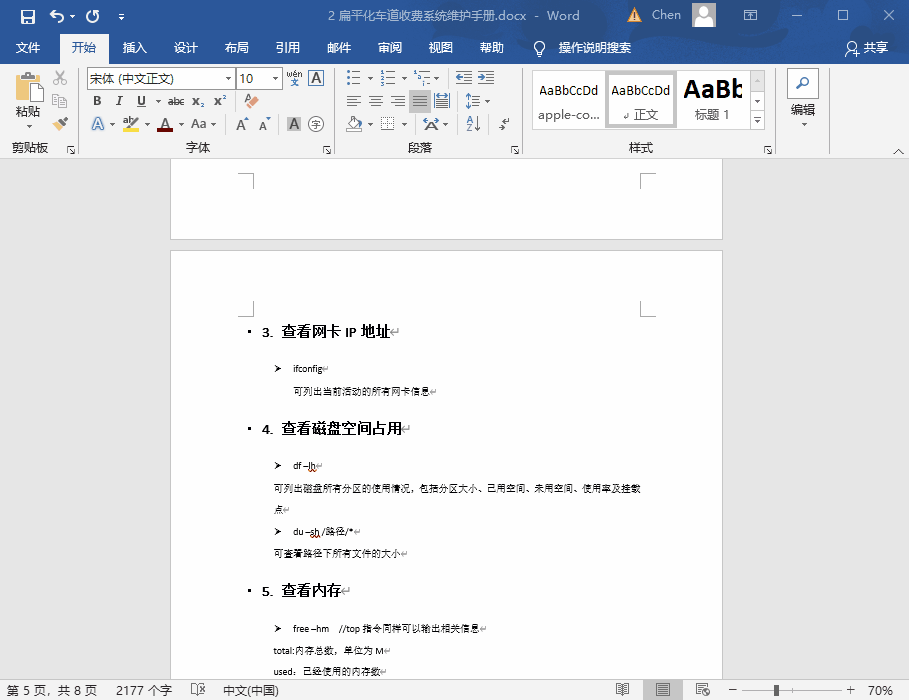Save the document with the floppy disk icon
This screenshot has width=909, height=700.
(x=27, y=16)
